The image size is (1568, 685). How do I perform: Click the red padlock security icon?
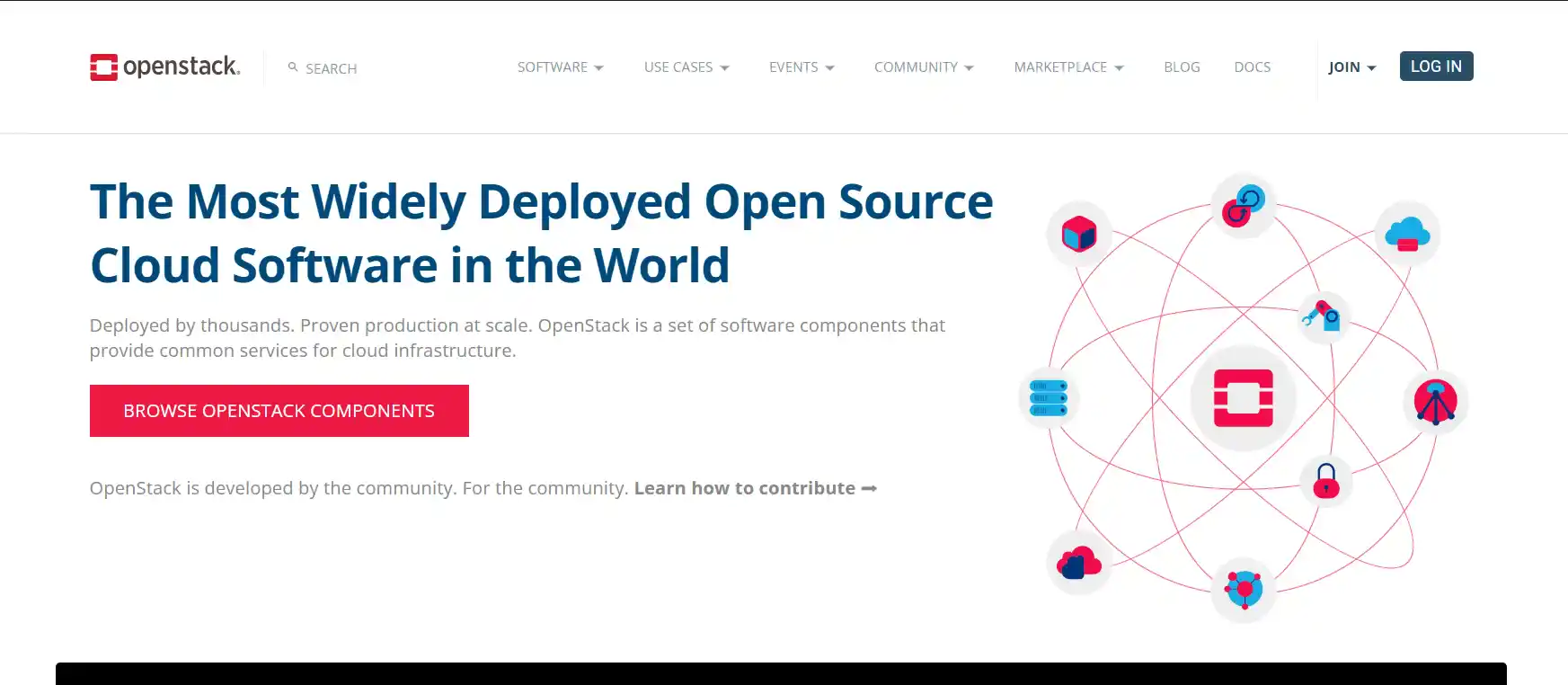[x=1326, y=480]
